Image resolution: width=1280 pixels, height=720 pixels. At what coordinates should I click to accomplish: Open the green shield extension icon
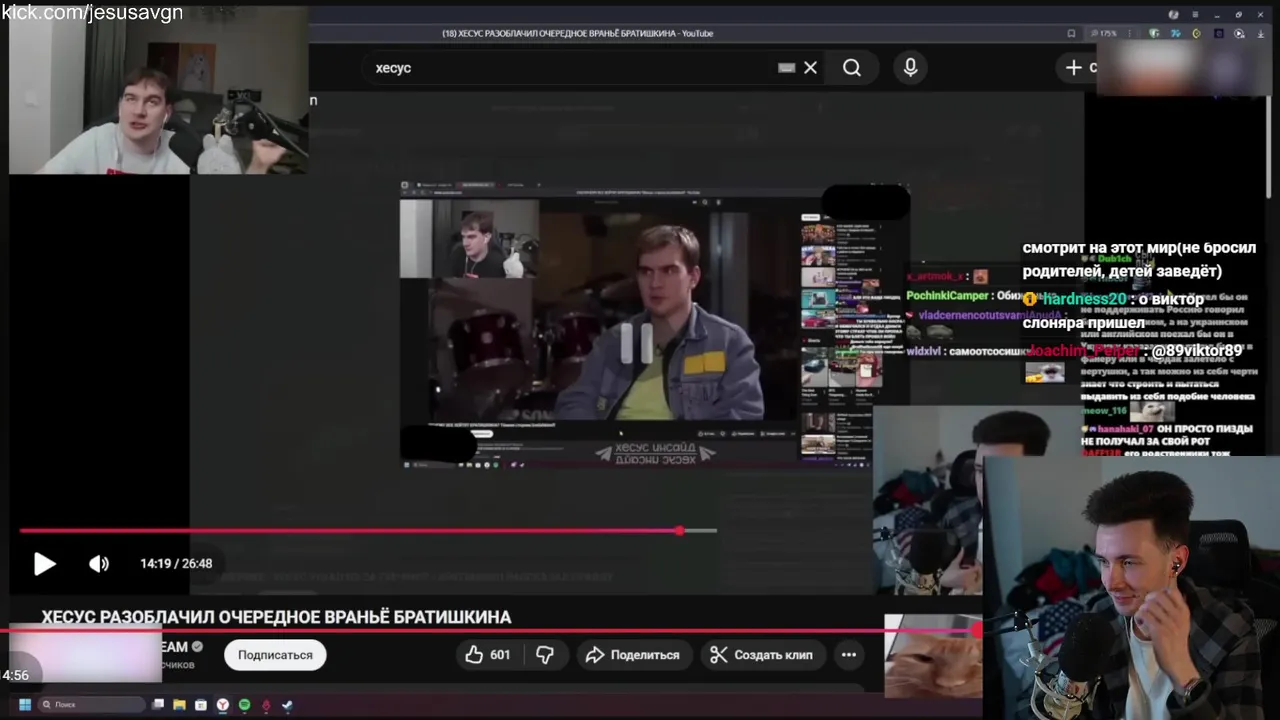pos(1154,33)
